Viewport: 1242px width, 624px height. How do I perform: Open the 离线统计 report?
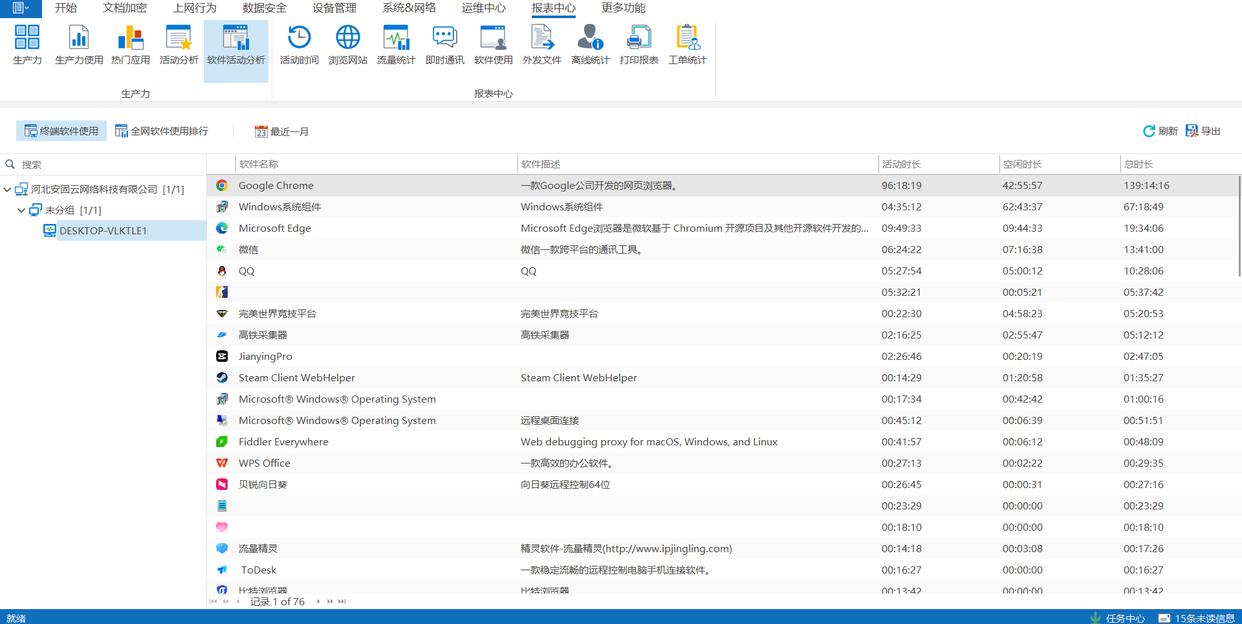590,45
